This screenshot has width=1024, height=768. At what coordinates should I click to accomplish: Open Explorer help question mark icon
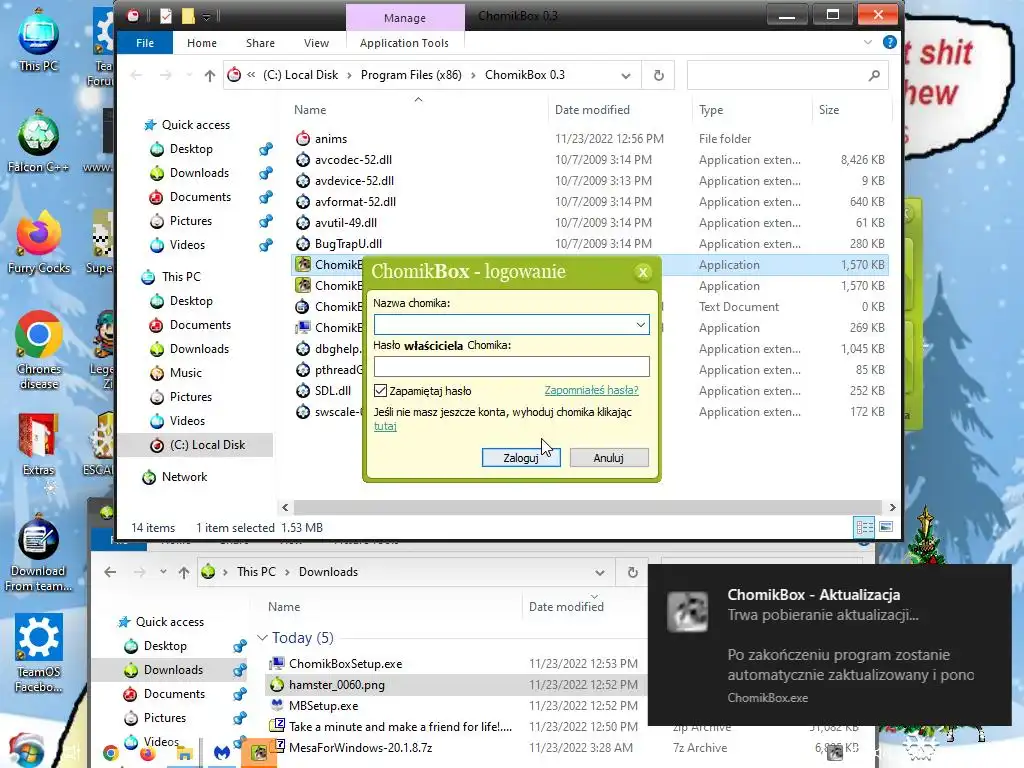[x=889, y=42]
